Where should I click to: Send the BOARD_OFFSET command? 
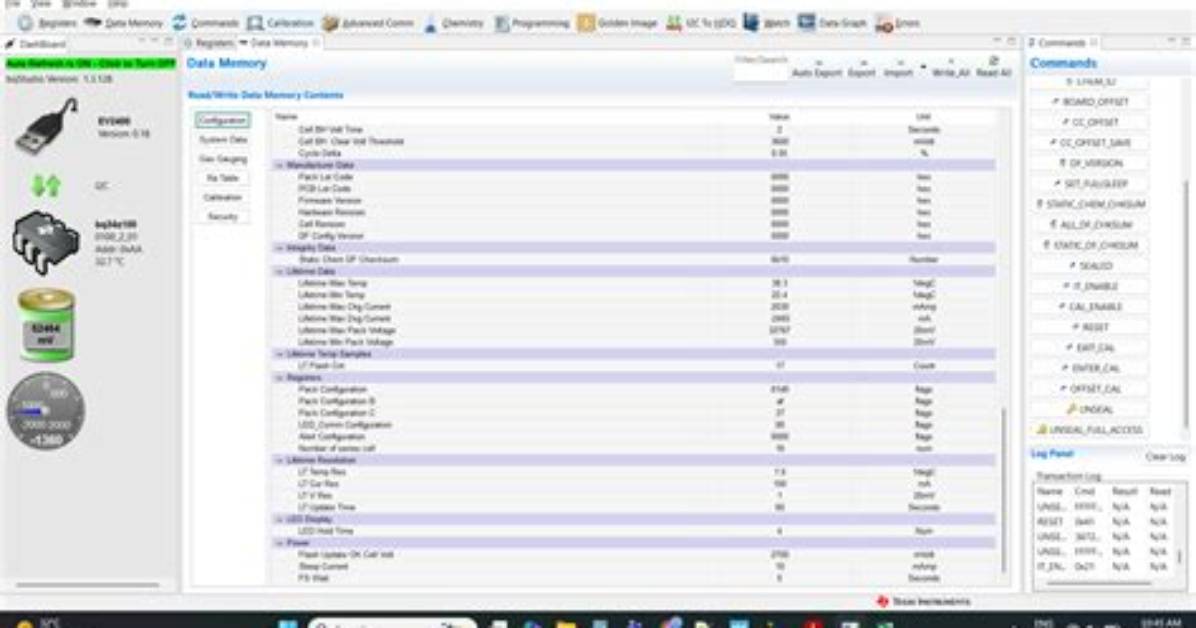(1090, 101)
